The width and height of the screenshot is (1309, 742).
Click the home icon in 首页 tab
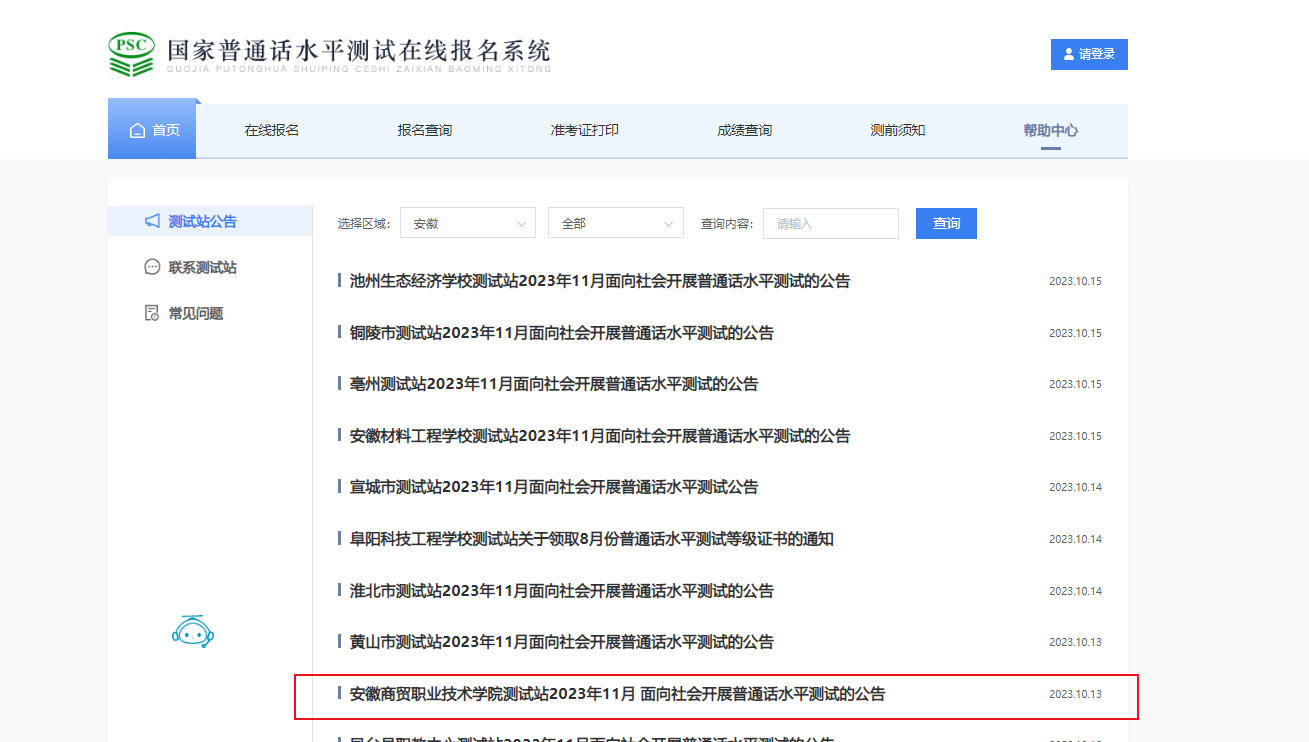click(x=137, y=130)
